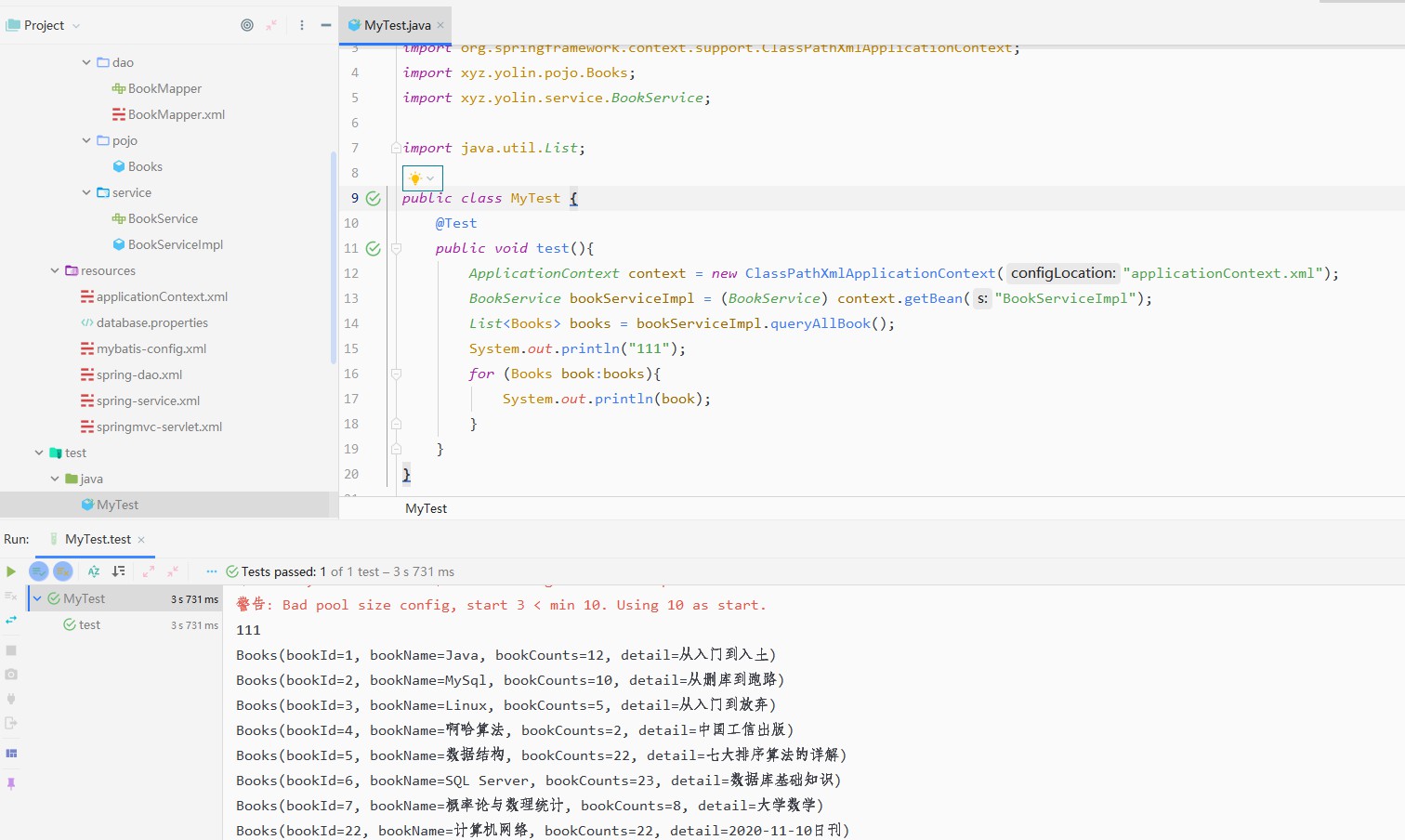Click the locate opened file target icon
Image resolution: width=1405 pixels, height=840 pixels.
pyautogui.click(x=247, y=25)
